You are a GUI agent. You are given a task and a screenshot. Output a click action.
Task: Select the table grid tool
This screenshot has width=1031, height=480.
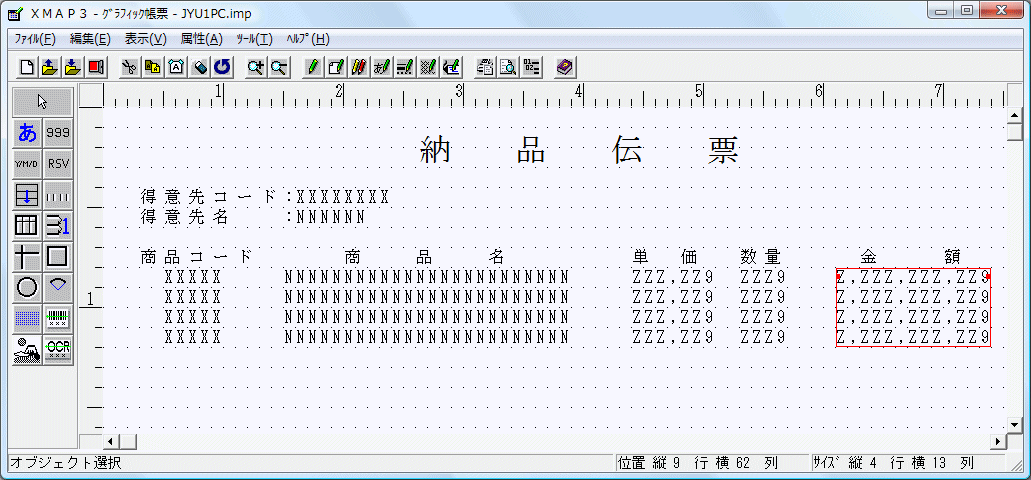point(28,226)
